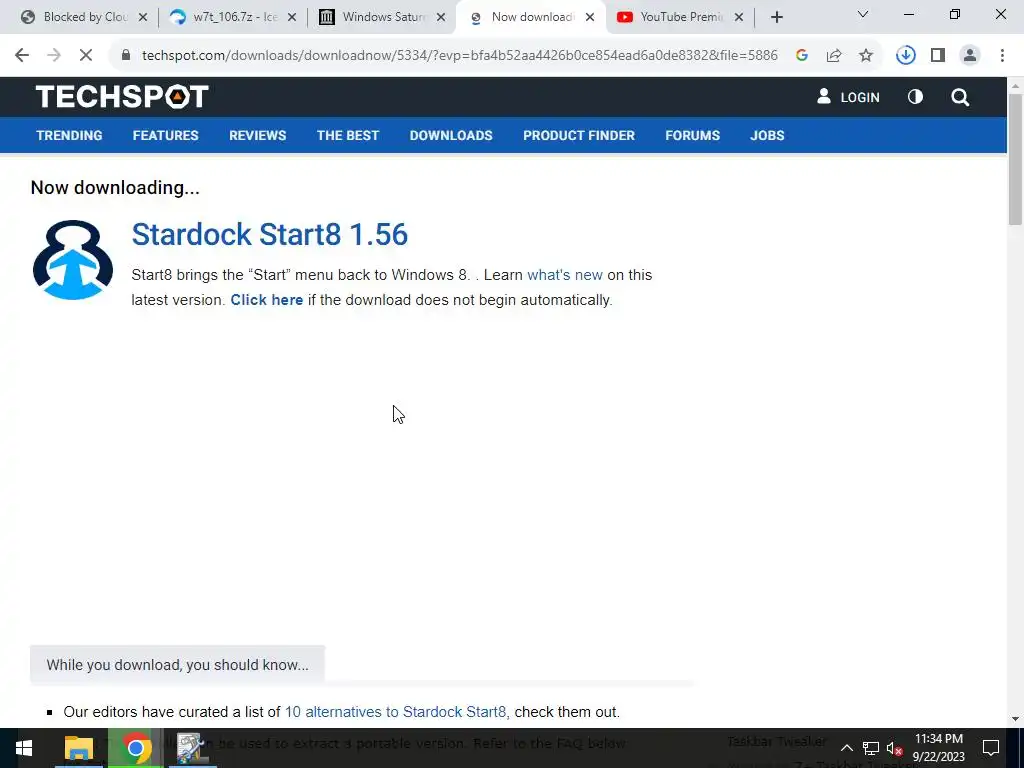Screen dimensions: 1024x768
Task: Open tab search chevron
Action: tap(863, 14)
